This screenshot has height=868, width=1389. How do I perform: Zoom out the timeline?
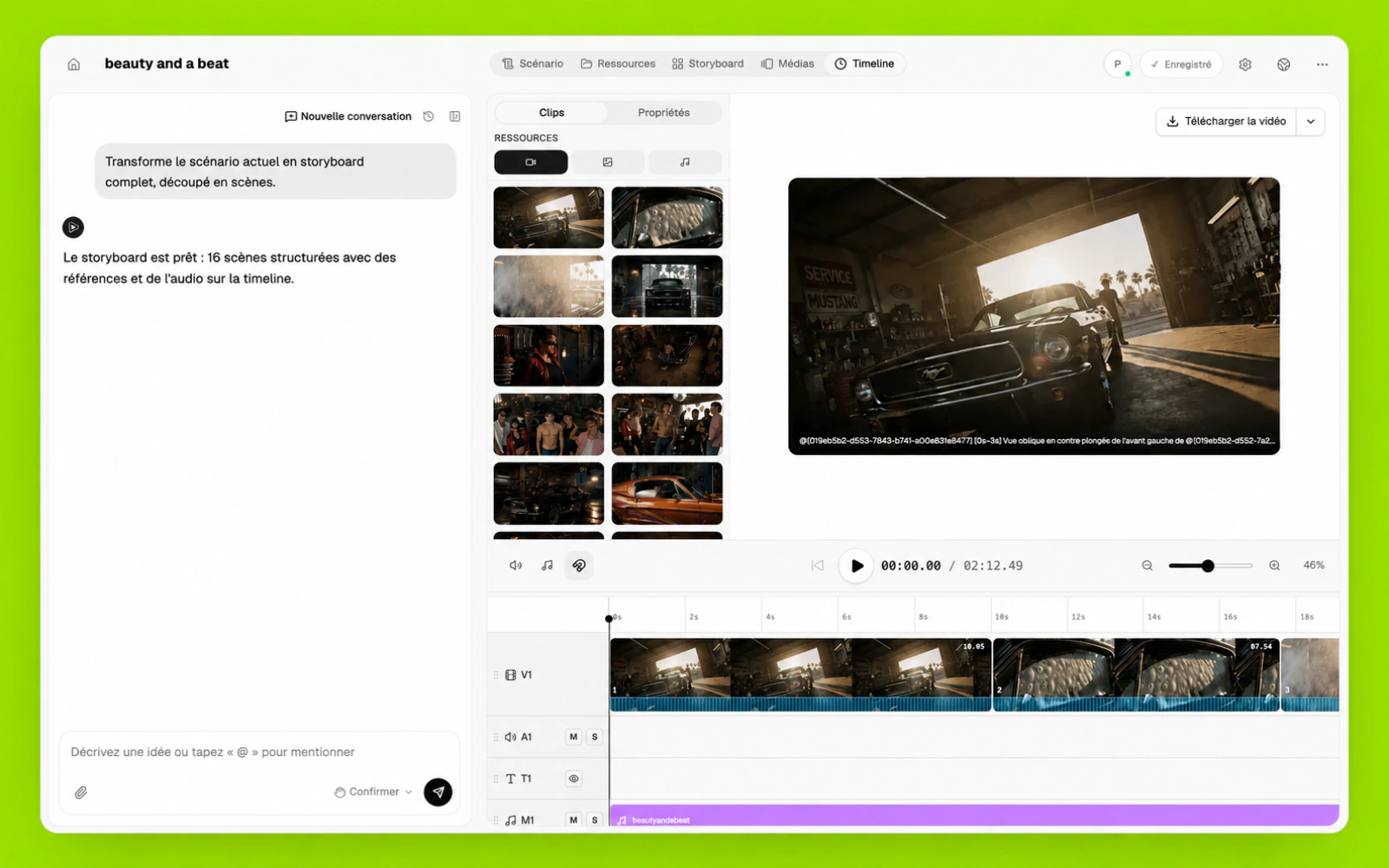pyautogui.click(x=1147, y=566)
